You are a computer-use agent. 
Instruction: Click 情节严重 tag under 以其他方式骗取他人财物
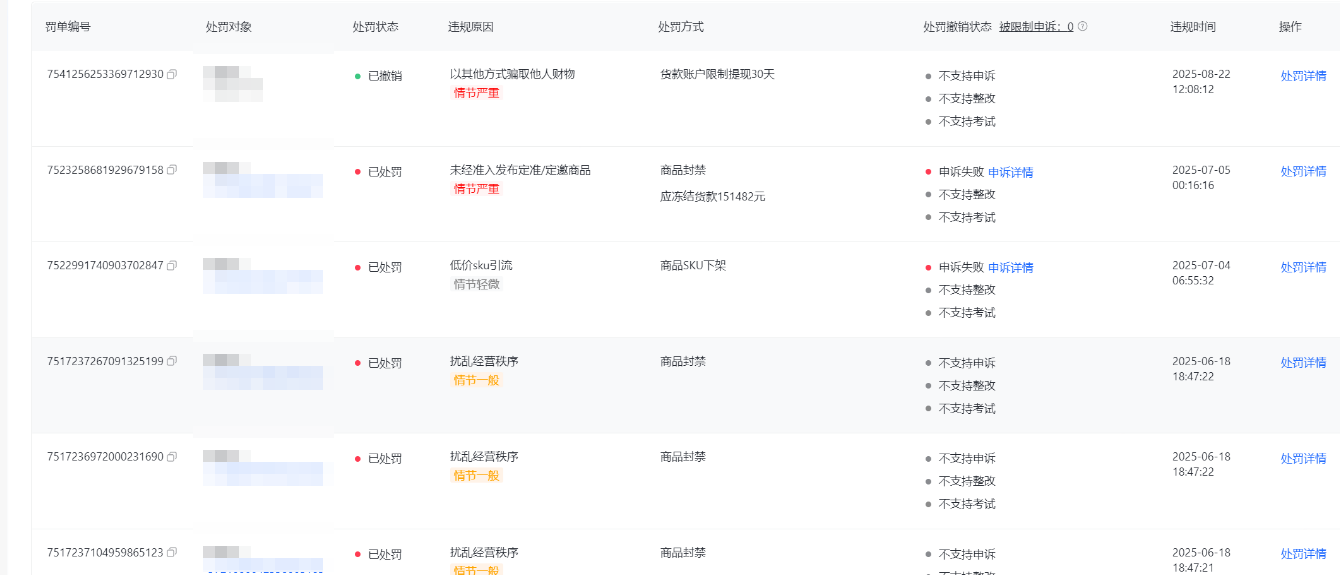[x=476, y=93]
